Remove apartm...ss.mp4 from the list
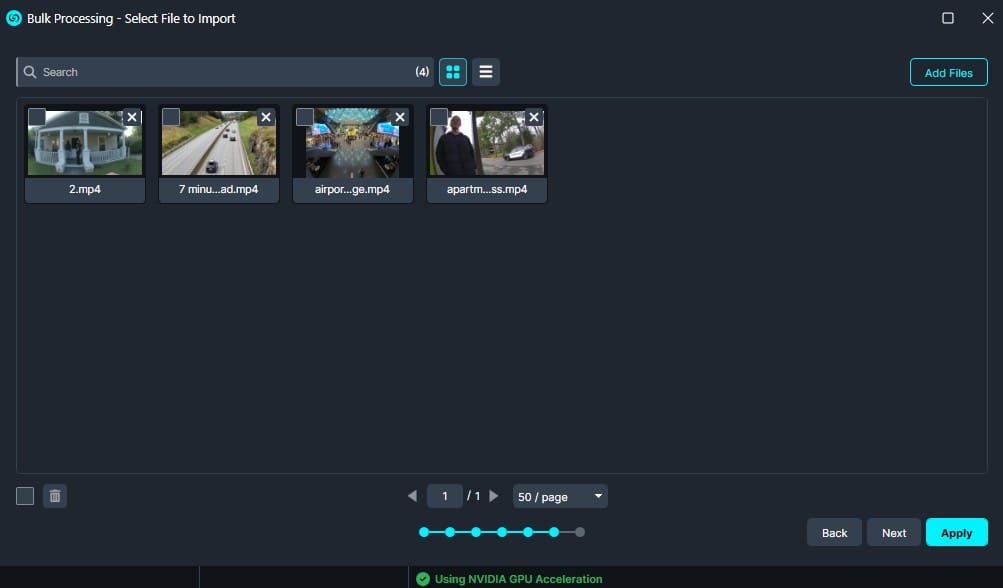1003x588 pixels. (534, 117)
